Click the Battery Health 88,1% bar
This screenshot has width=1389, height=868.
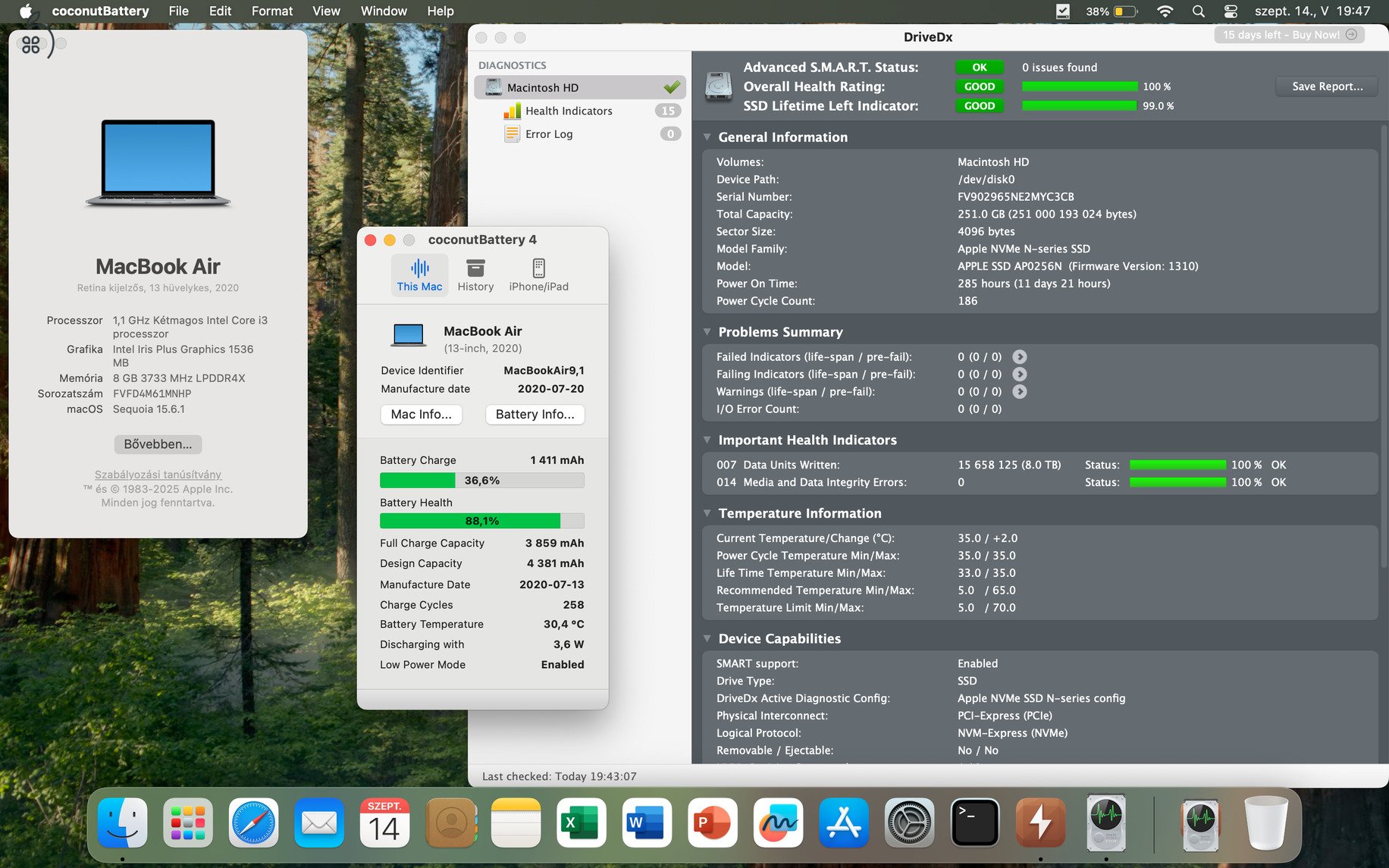[x=482, y=521]
